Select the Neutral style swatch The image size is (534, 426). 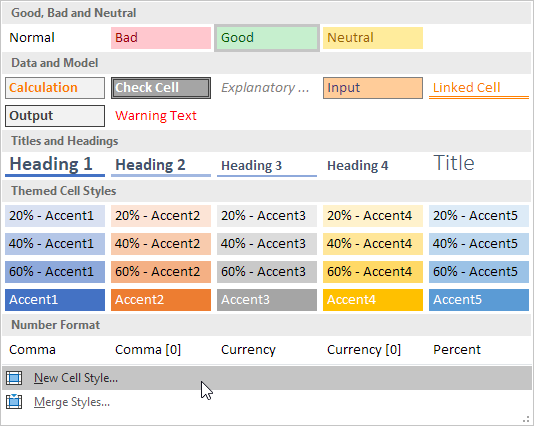tap(373, 38)
